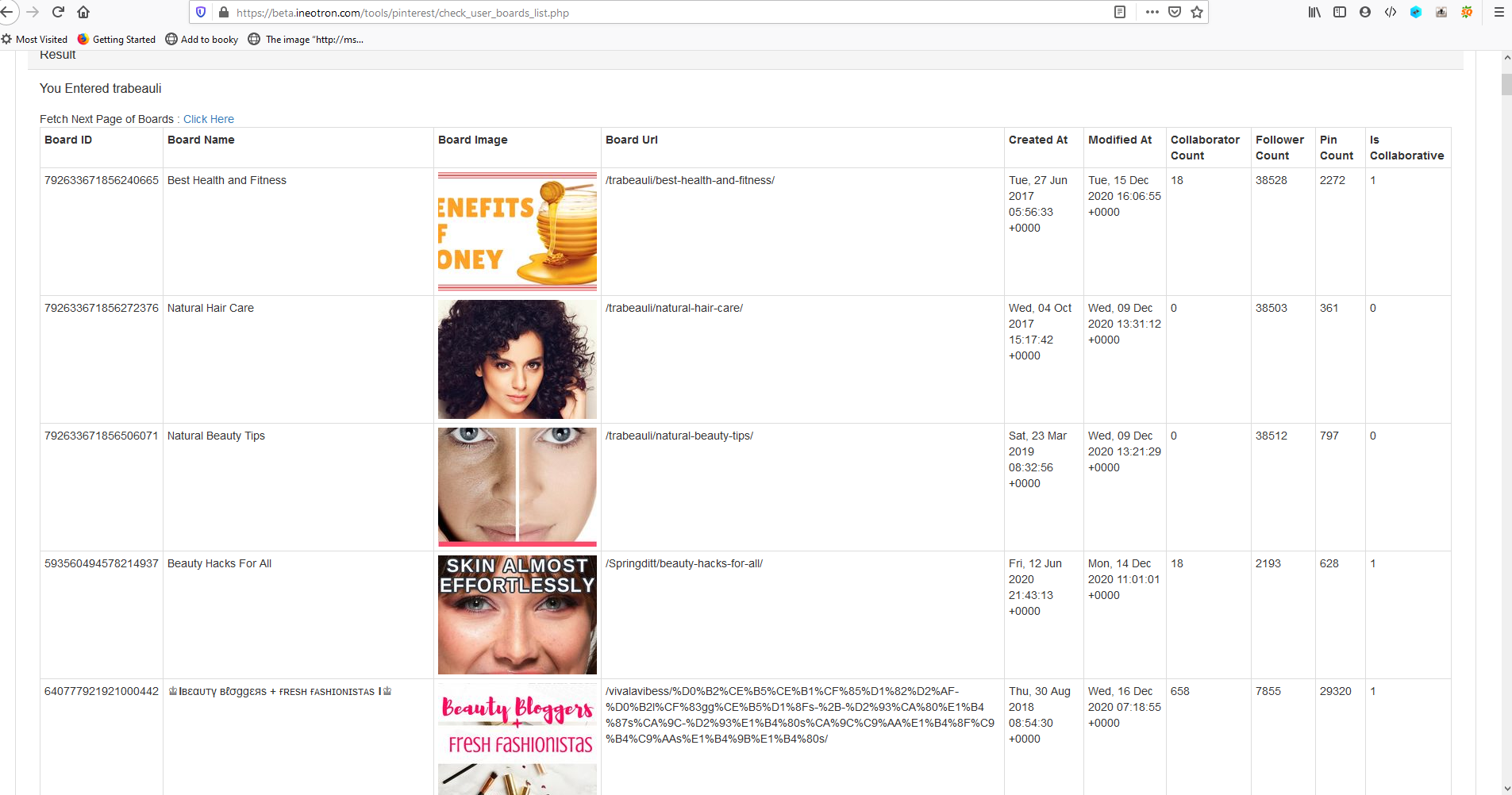Open the Beauty Bloggers Fresh Fashionistas thumbnail

click(517, 739)
